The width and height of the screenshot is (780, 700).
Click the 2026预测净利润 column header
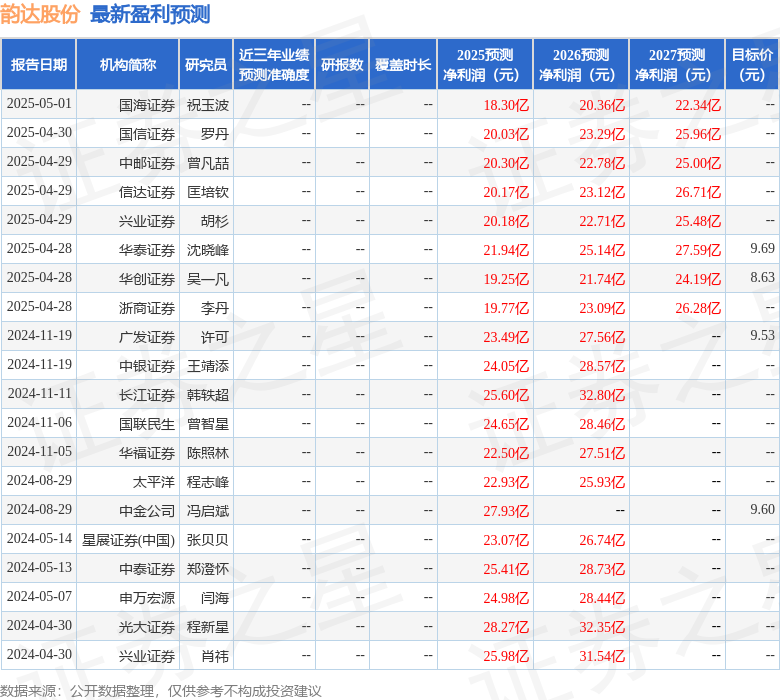click(581, 65)
